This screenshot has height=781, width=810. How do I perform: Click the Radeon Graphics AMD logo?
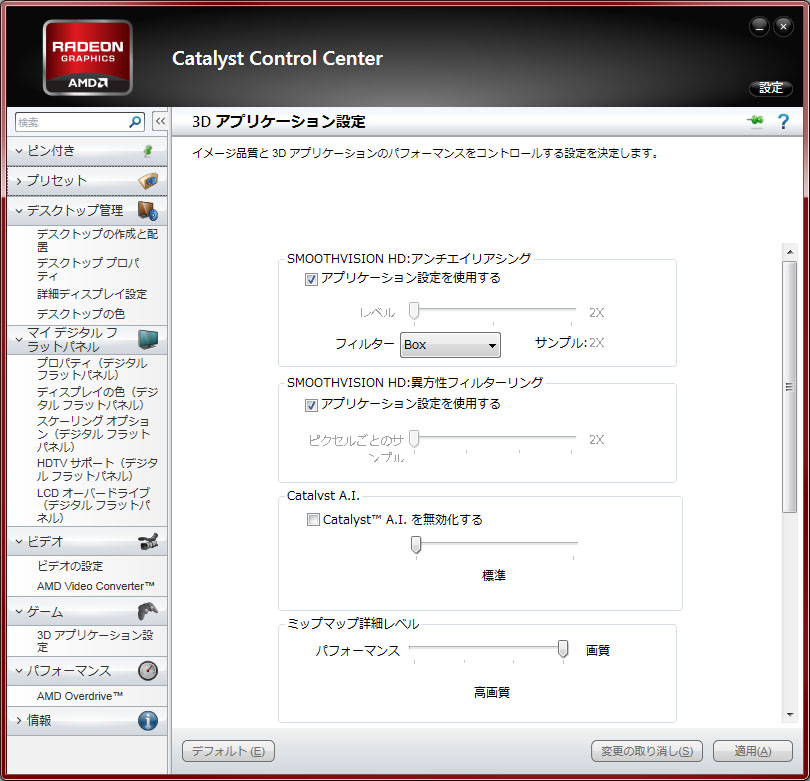click(88, 58)
